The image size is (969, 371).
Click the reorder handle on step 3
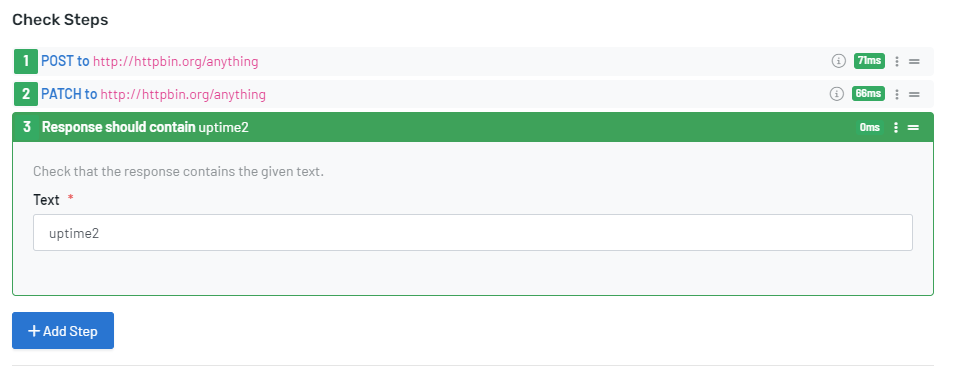tap(913, 127)
